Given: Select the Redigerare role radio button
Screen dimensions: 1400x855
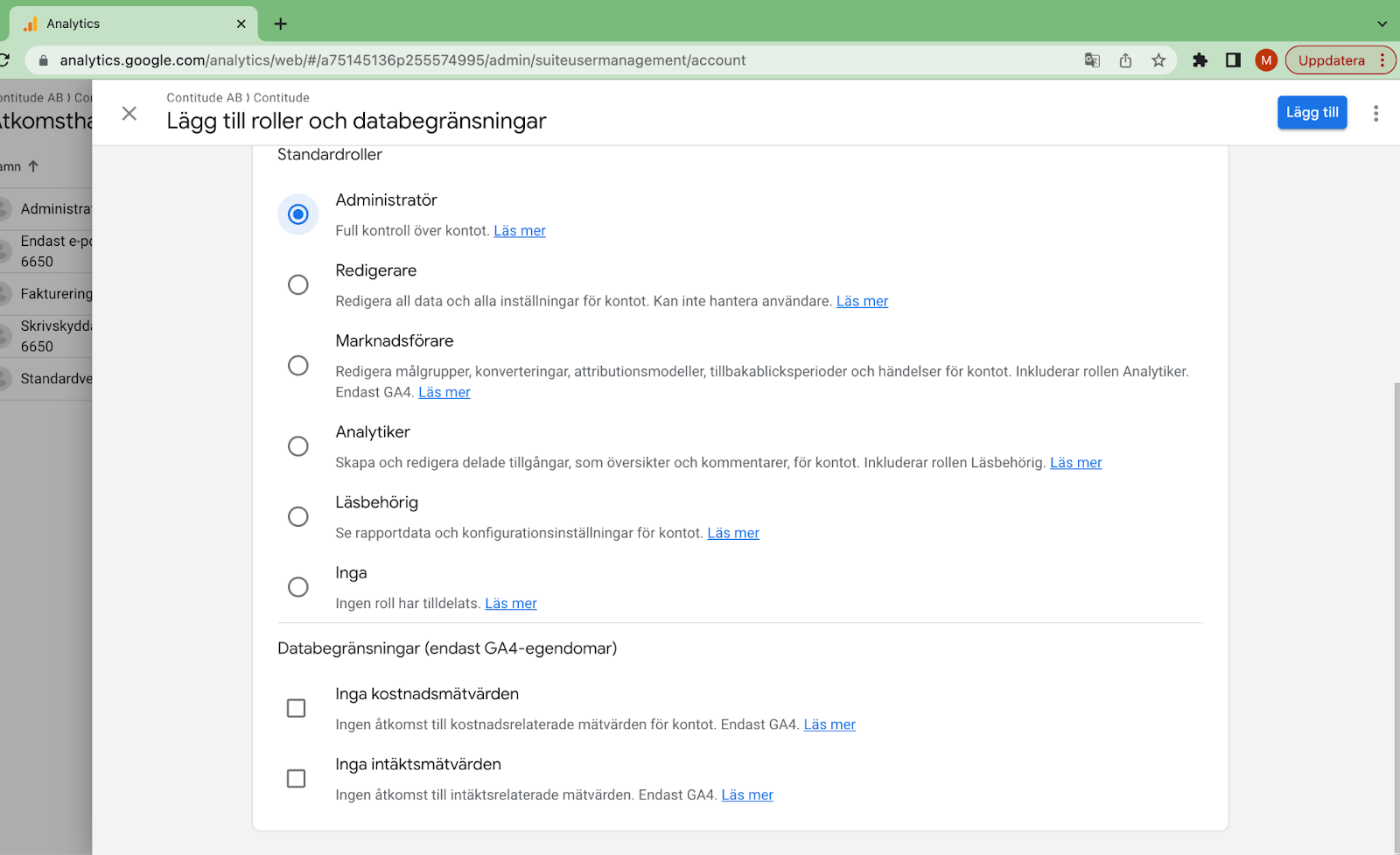Looking at the screenshot, I should tap(297, 284).
